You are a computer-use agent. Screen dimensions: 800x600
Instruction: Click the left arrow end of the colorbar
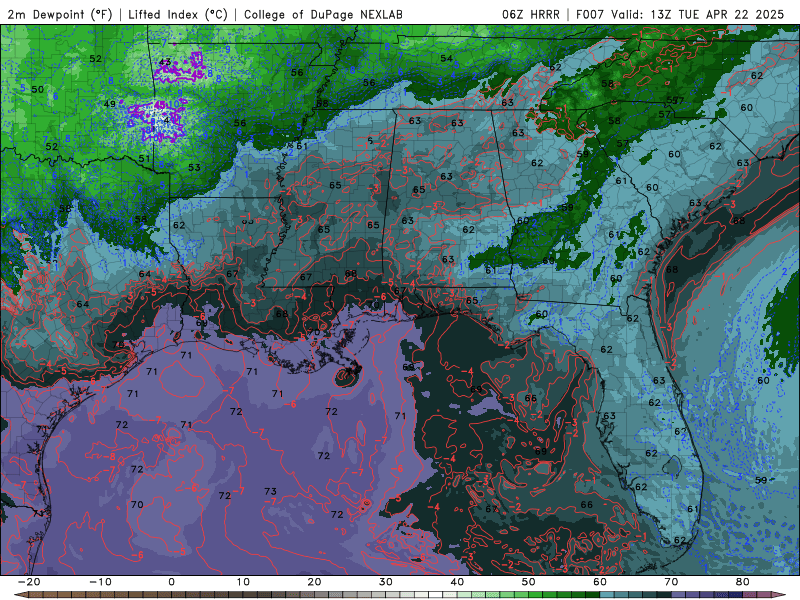pos(21,595)
